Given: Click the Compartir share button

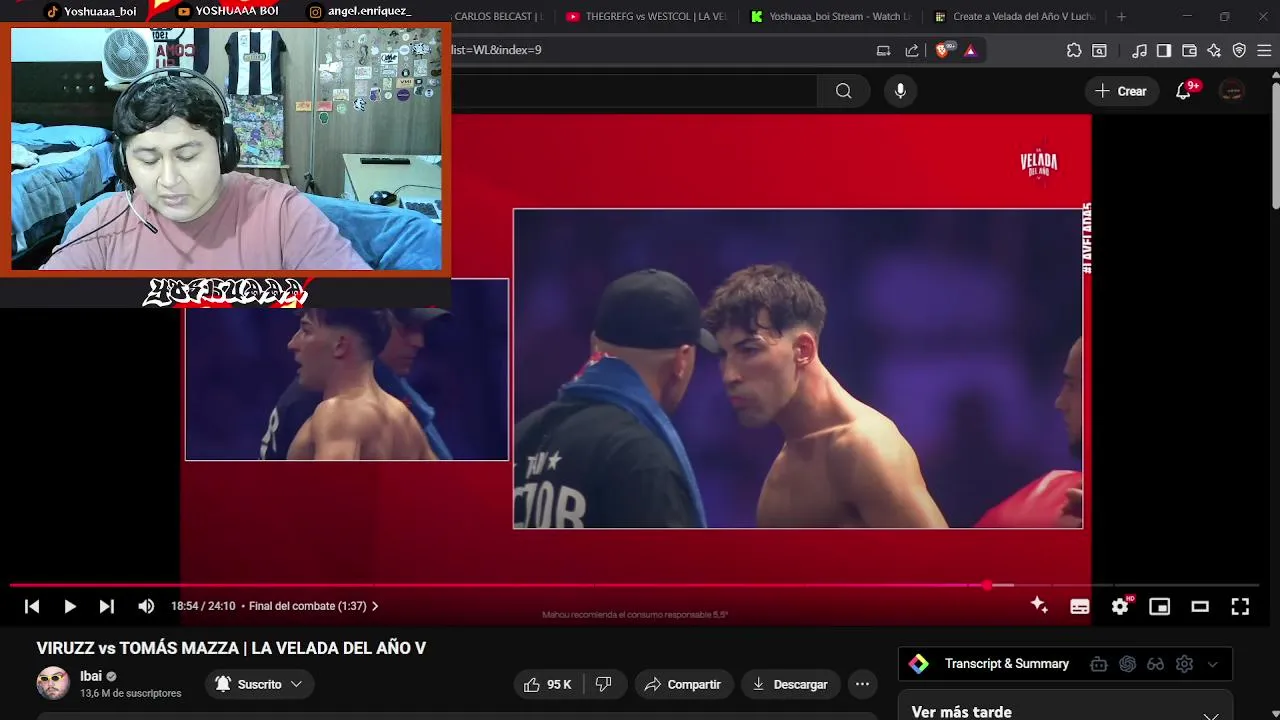Looking at the screenshot, I should [x=683, y=684].
